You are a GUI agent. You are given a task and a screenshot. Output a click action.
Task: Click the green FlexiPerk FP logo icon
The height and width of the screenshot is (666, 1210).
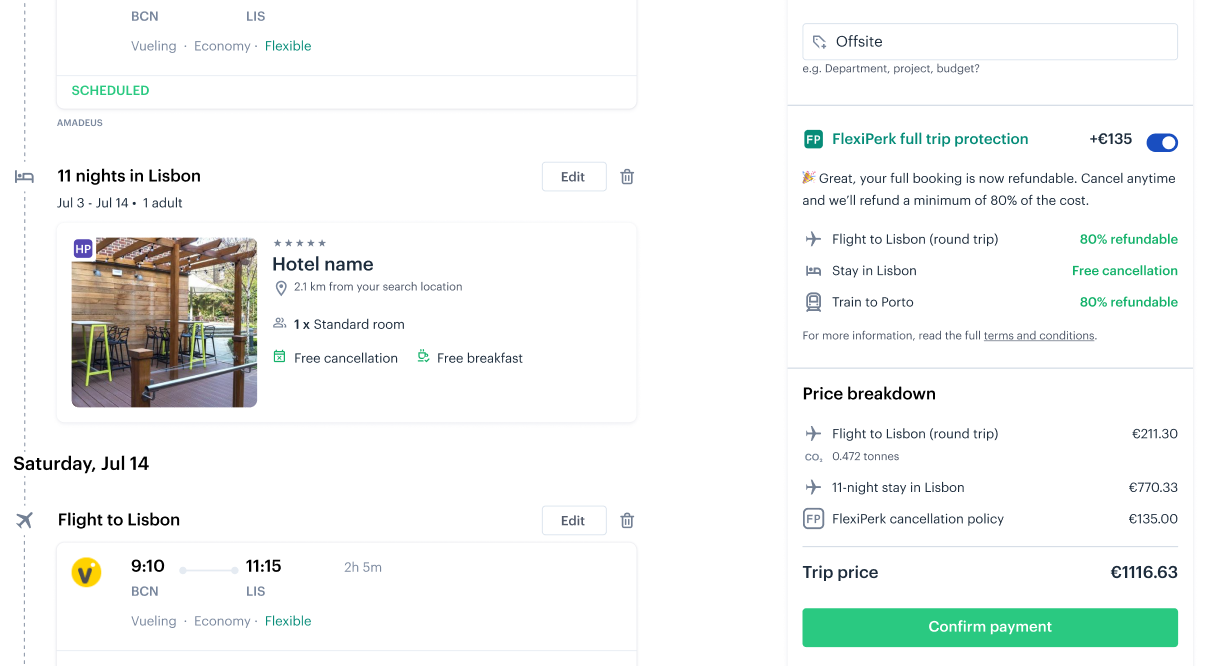click(x=813, y=139)
